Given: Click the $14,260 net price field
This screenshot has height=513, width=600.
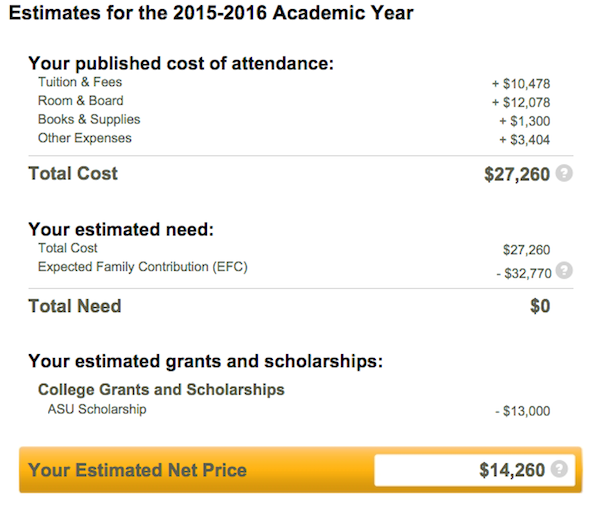Looking at the screenshot, I should tap(474, 470).
